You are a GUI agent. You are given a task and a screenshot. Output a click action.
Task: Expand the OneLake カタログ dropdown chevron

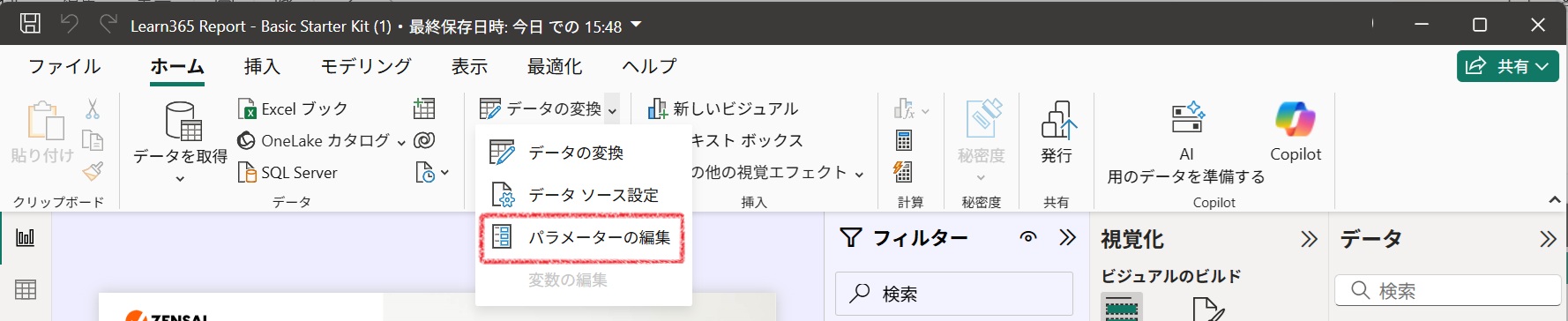point(401,142)
